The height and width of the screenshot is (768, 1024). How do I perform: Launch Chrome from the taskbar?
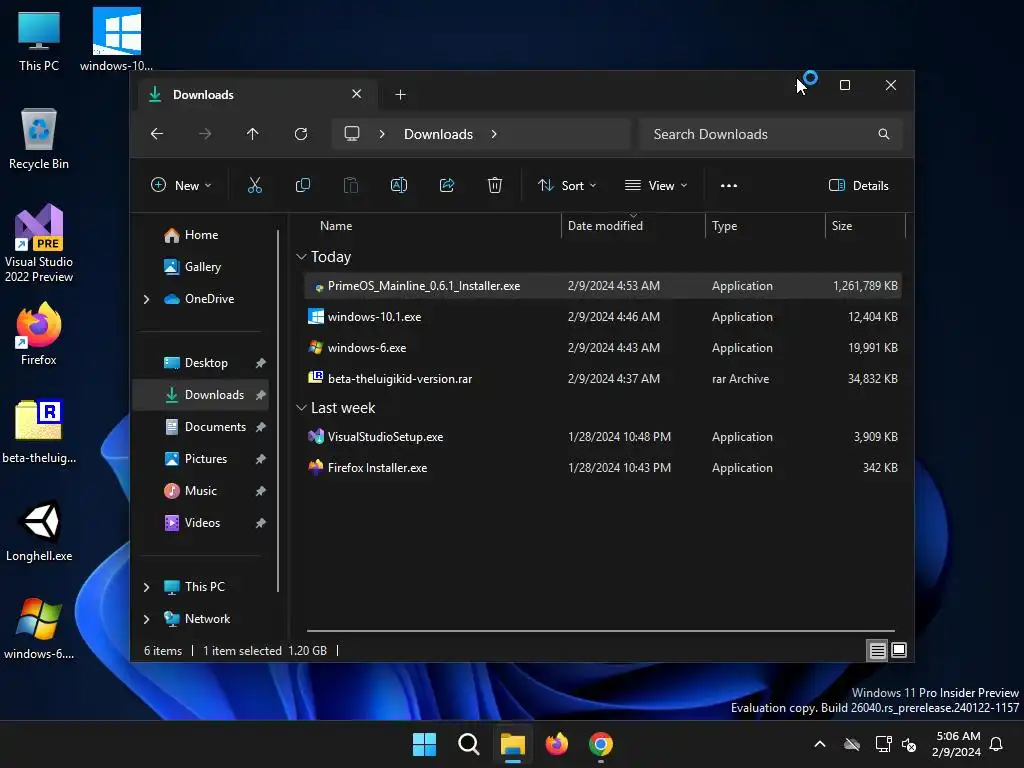[x=601, y=744]
